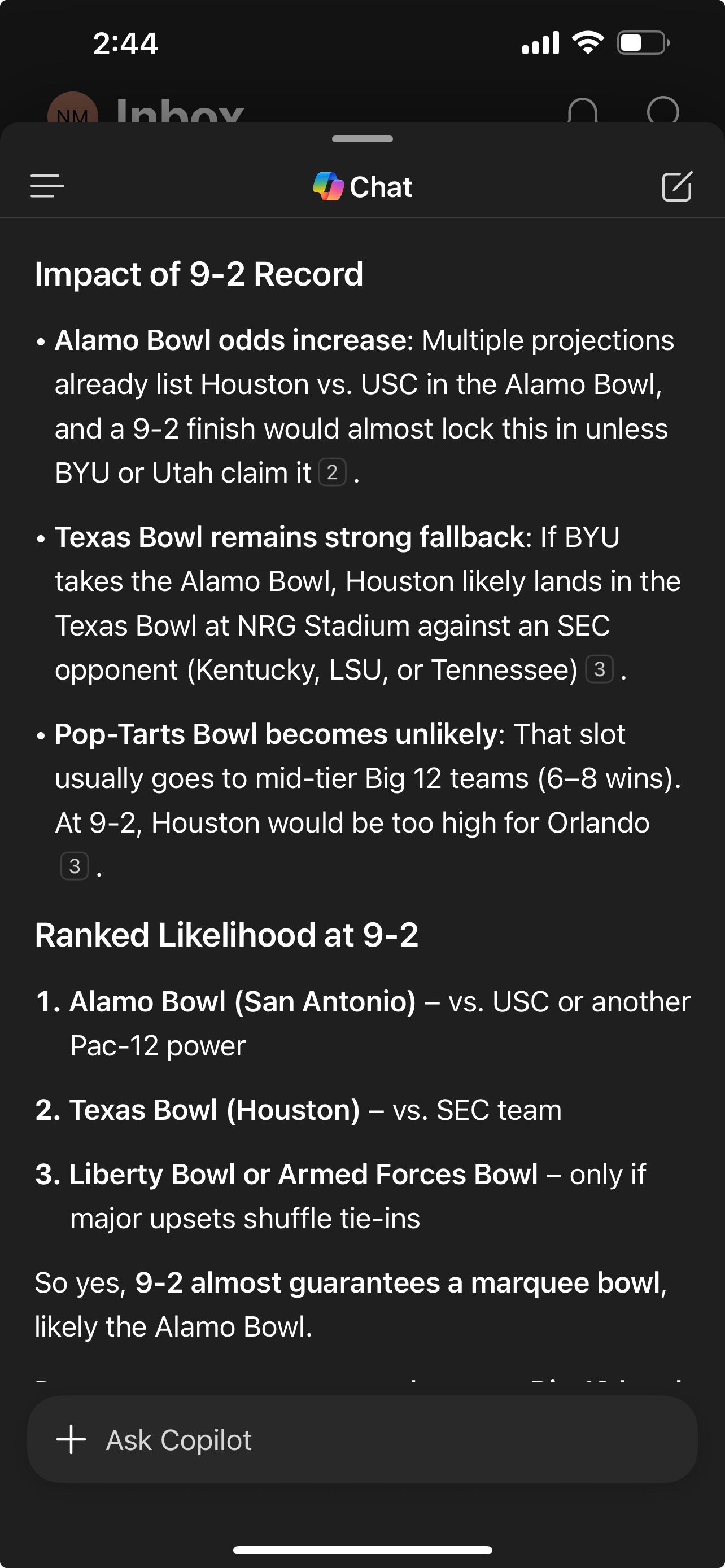Viewport: 725px width, 1568px height.
Task: Tap the Copilot logo beside Chat
Action: click(328, 186)
